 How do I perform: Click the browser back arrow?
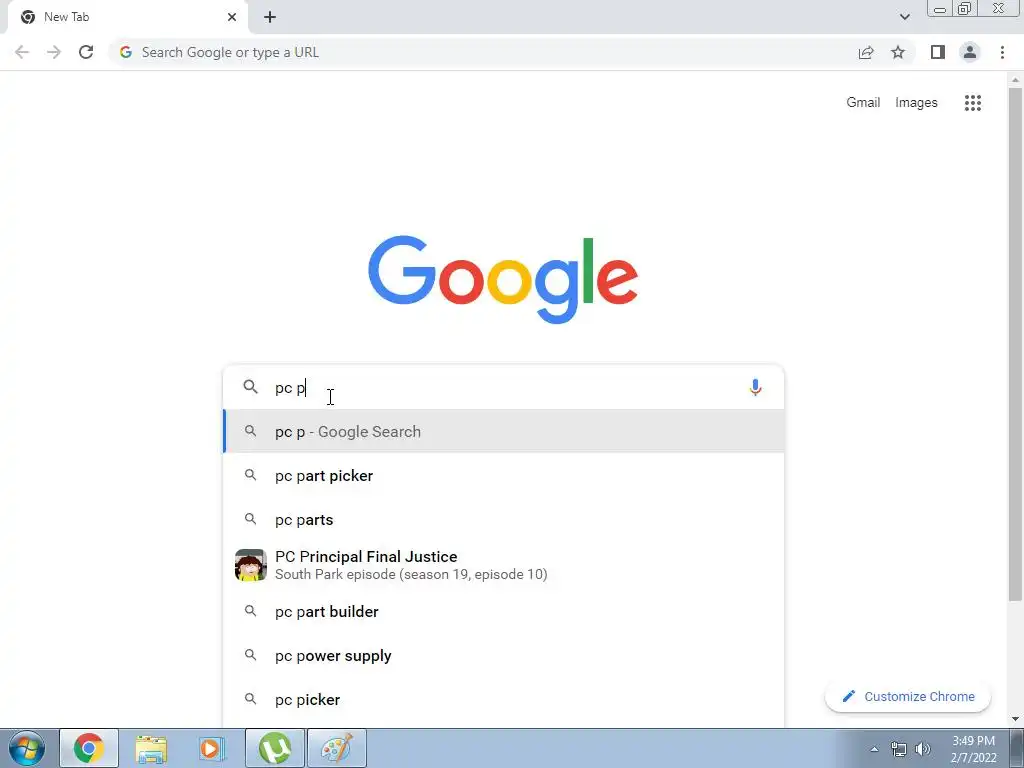22,52
